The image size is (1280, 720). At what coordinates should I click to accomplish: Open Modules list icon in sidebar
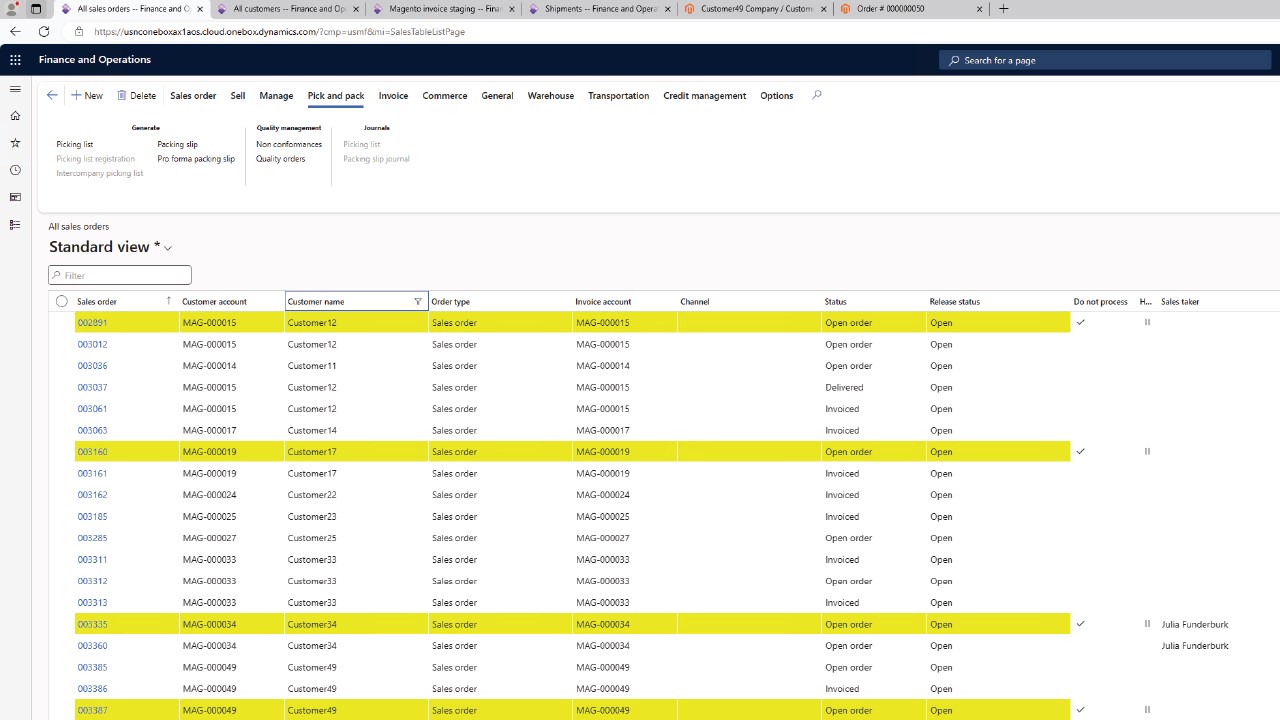pyautogui.click(x=15, y=225)
